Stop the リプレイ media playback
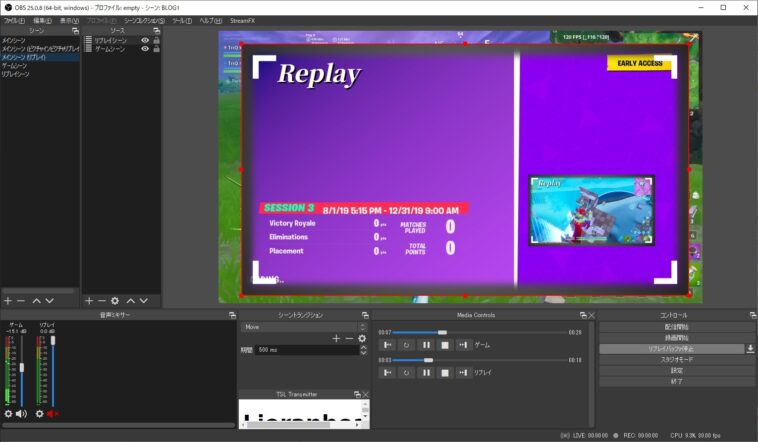This screenshot has height=442, width=758. click(x=445, y=372)
